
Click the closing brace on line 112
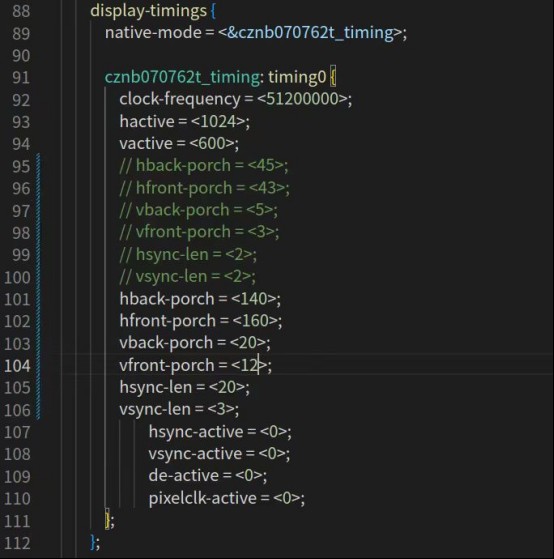point(93,543)
